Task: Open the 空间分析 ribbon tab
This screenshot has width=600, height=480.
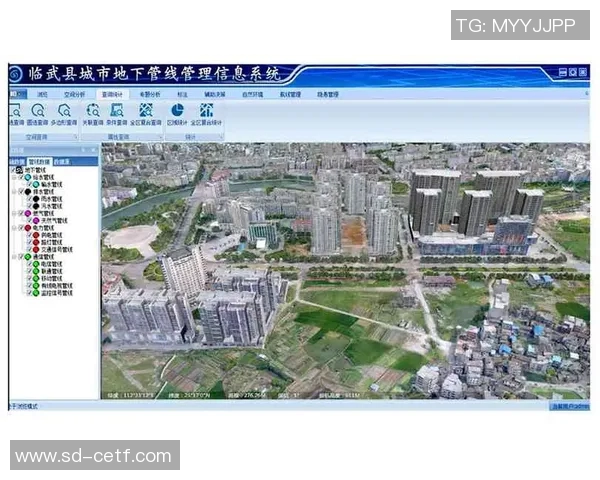Action: [73, 93]
